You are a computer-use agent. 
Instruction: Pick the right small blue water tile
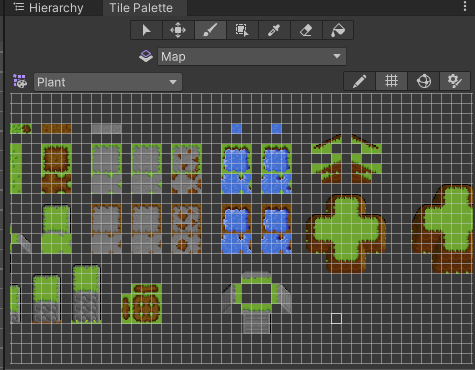pyautogui.click(x=276, y=129)
